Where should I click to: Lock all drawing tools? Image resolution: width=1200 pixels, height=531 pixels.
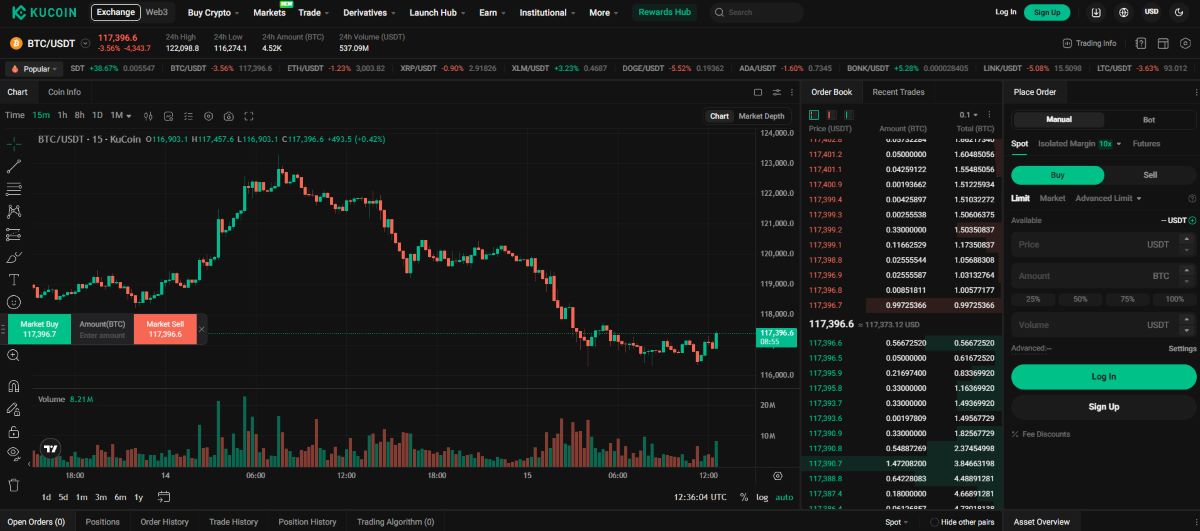(x=14, y=432)
